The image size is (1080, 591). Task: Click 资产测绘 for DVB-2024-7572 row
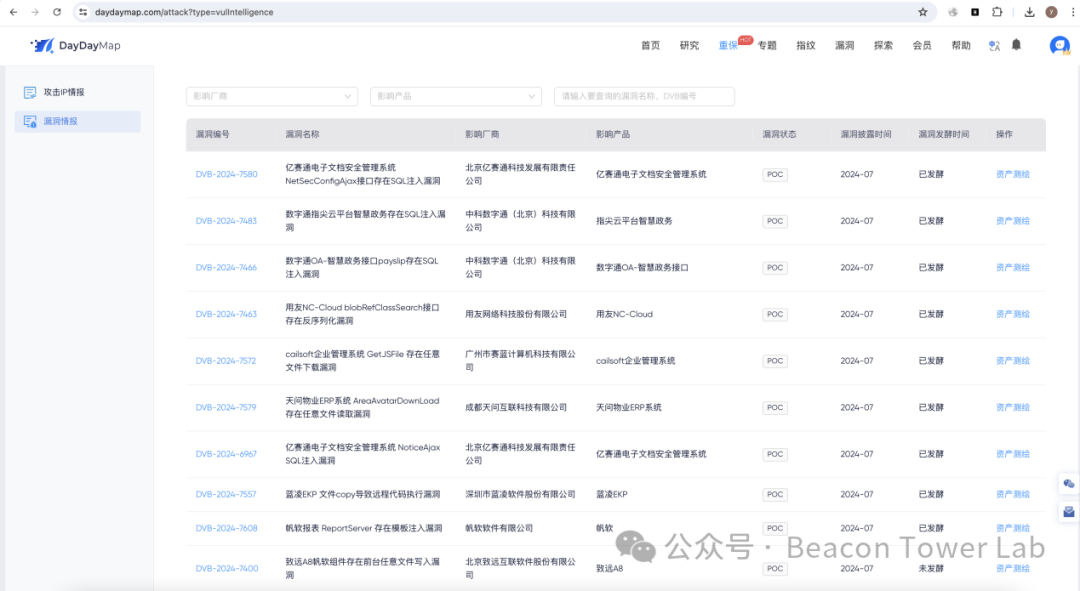pyautogui.click(x=1012, y=361)
